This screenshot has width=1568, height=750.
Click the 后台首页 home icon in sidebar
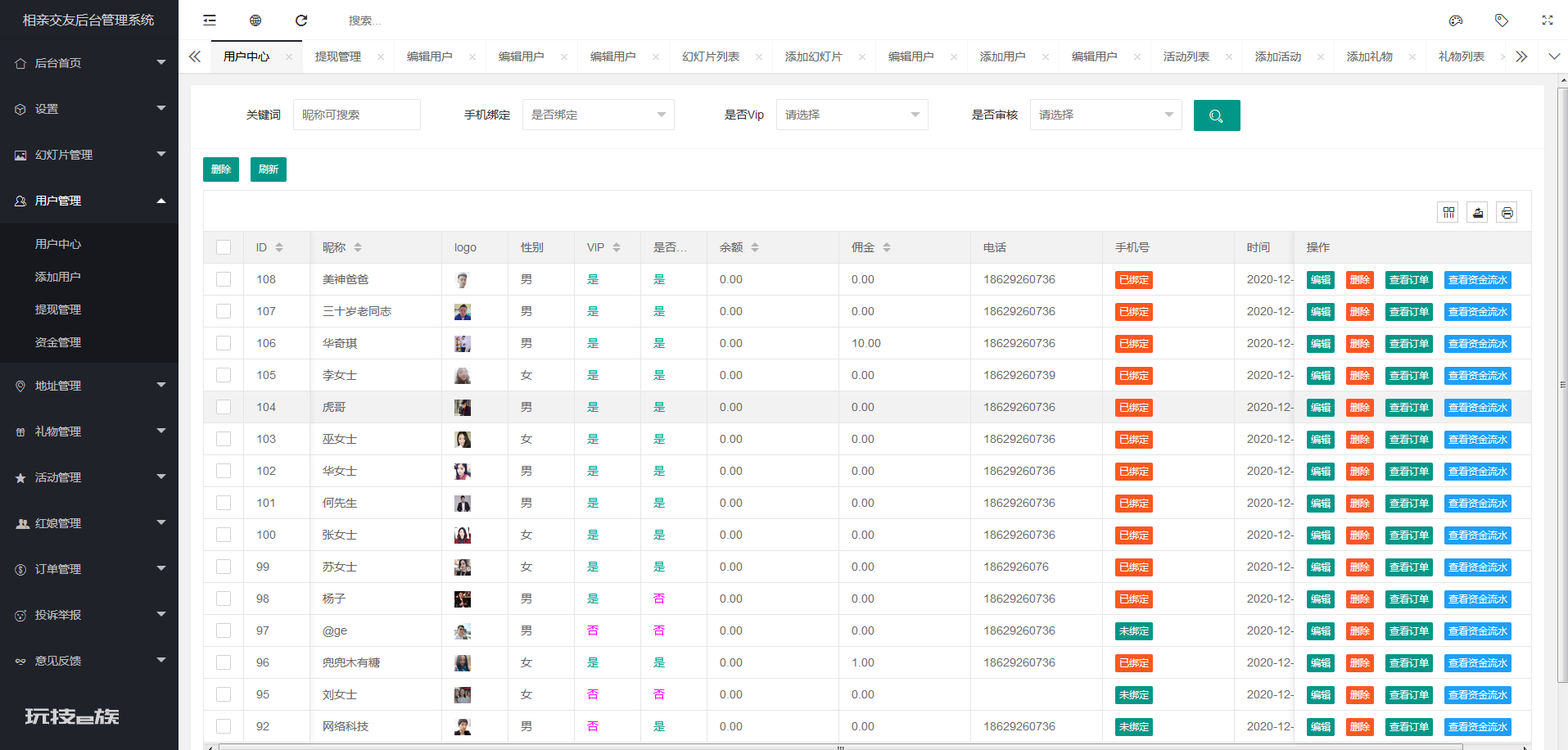click(20, 63)
